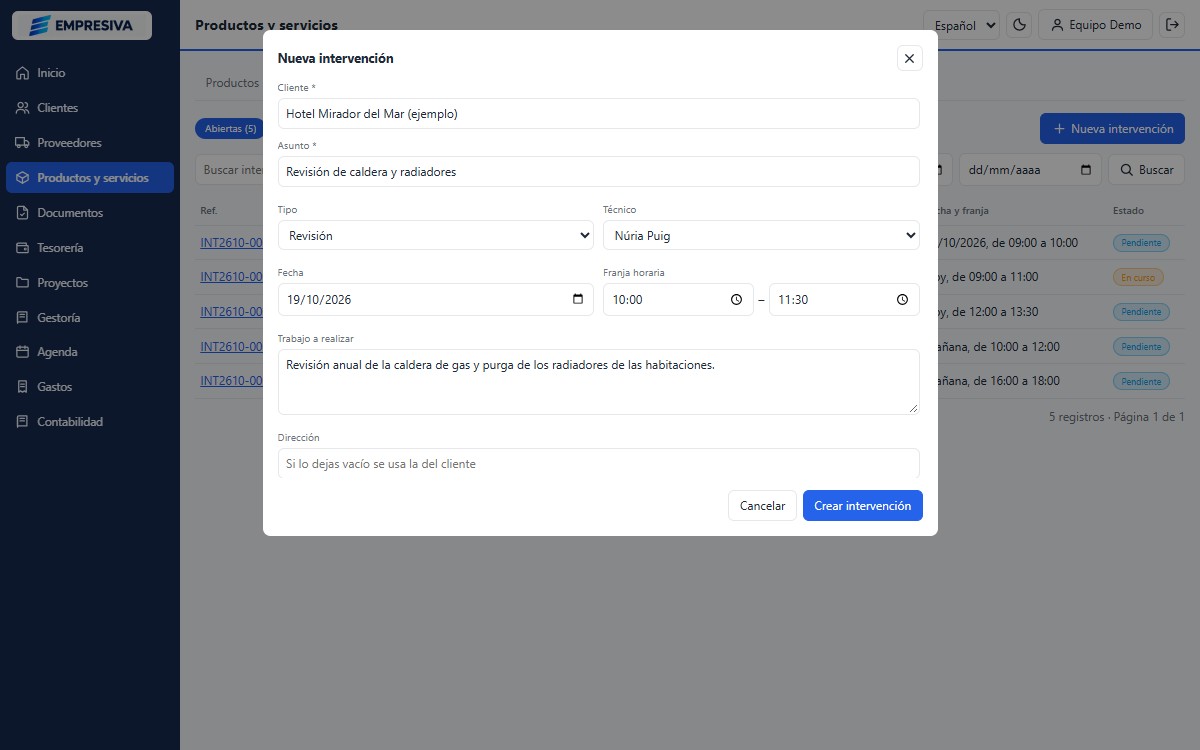1200x750 pixels.
Task: Click the Nueva intervención button behind dialog
Action: click(x=1112, y=129)
